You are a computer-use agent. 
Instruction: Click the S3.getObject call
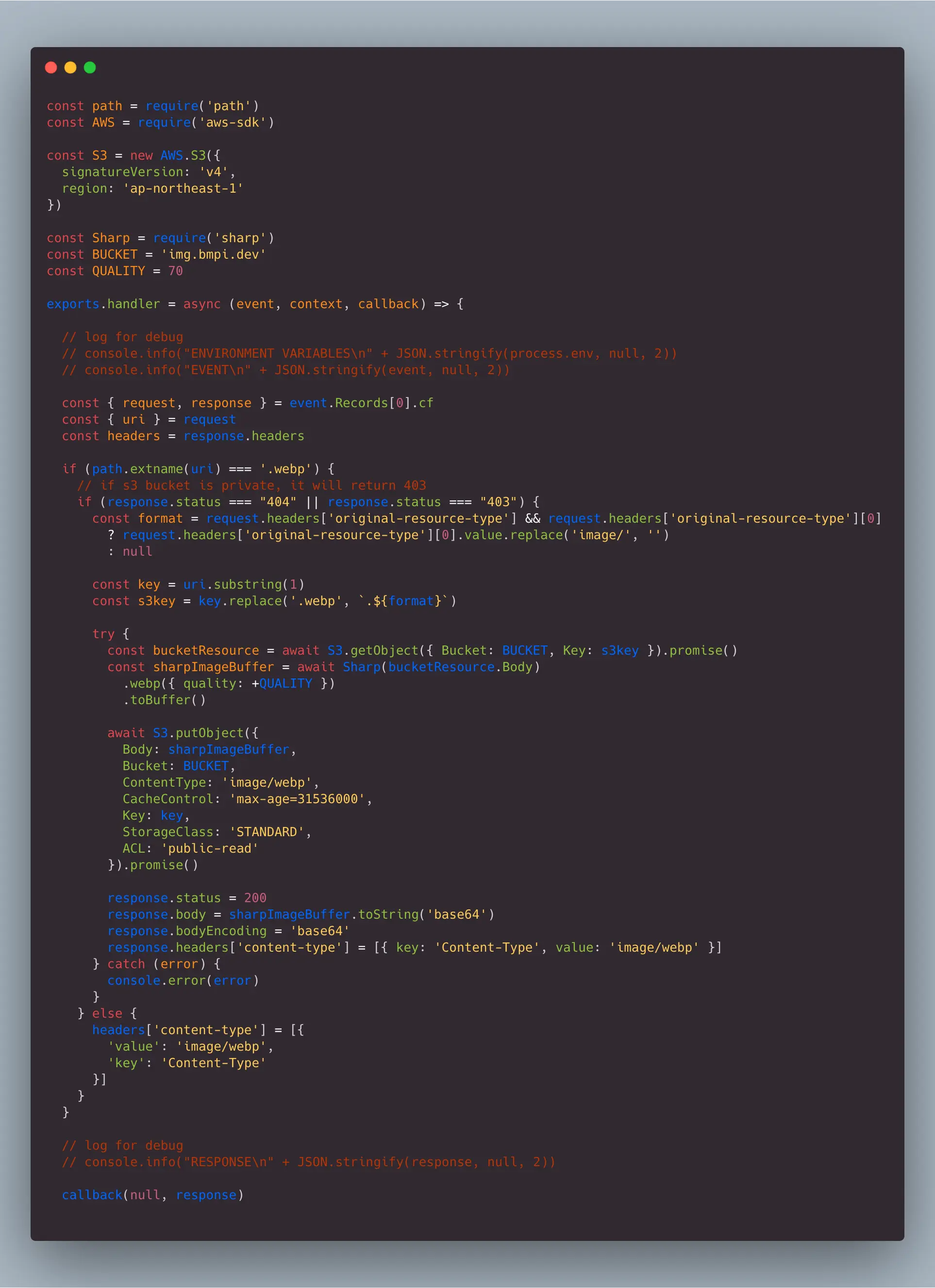[372, 650]
